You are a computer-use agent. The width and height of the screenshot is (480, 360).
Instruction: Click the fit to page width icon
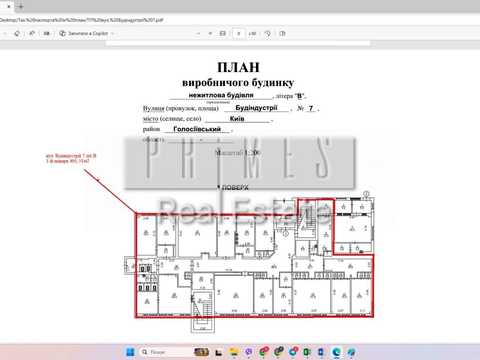223,33
